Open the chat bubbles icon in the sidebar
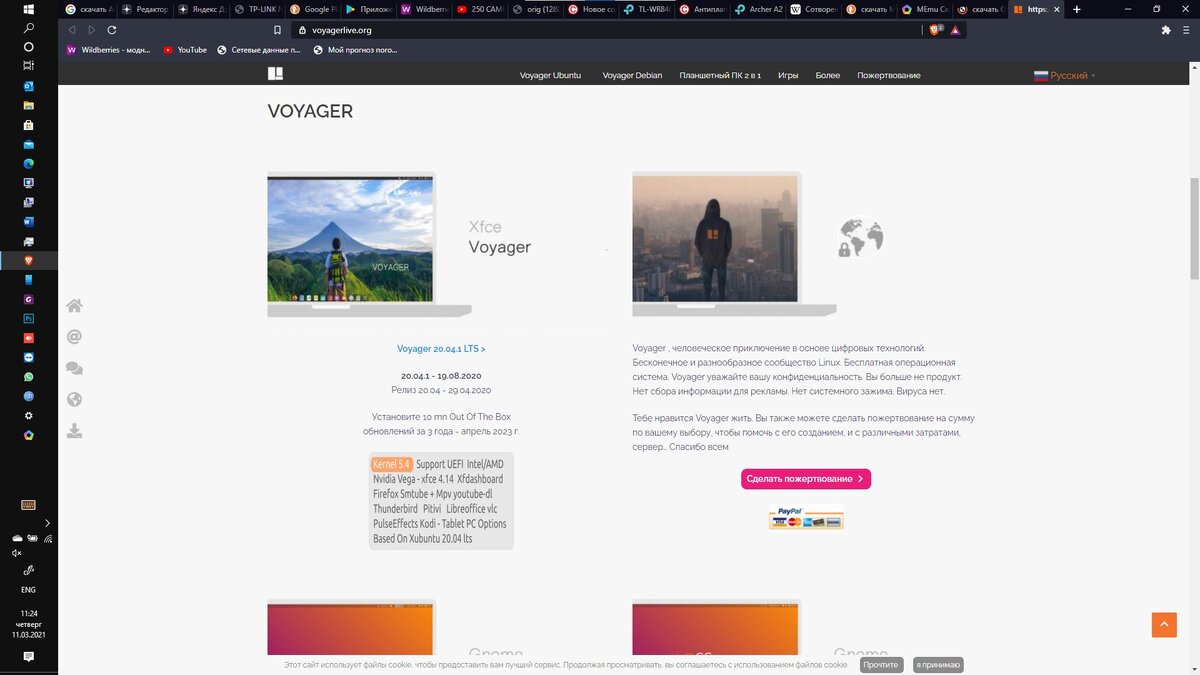 (x=74, y=368)
